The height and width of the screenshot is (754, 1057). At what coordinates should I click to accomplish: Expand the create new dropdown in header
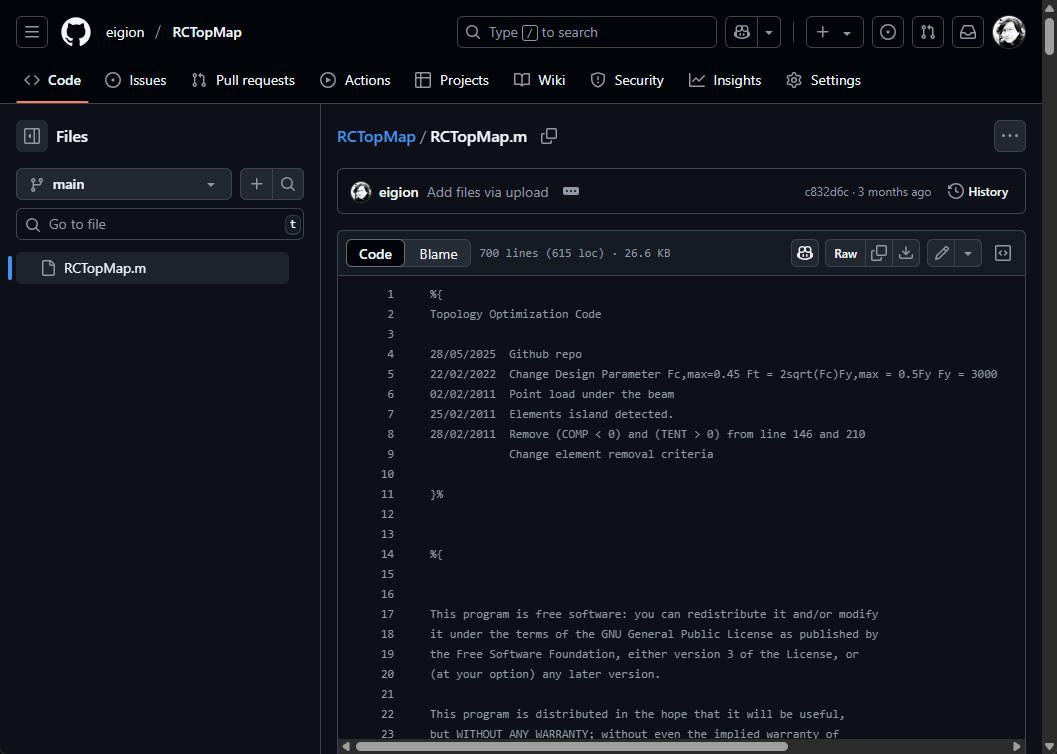[834, 32]
